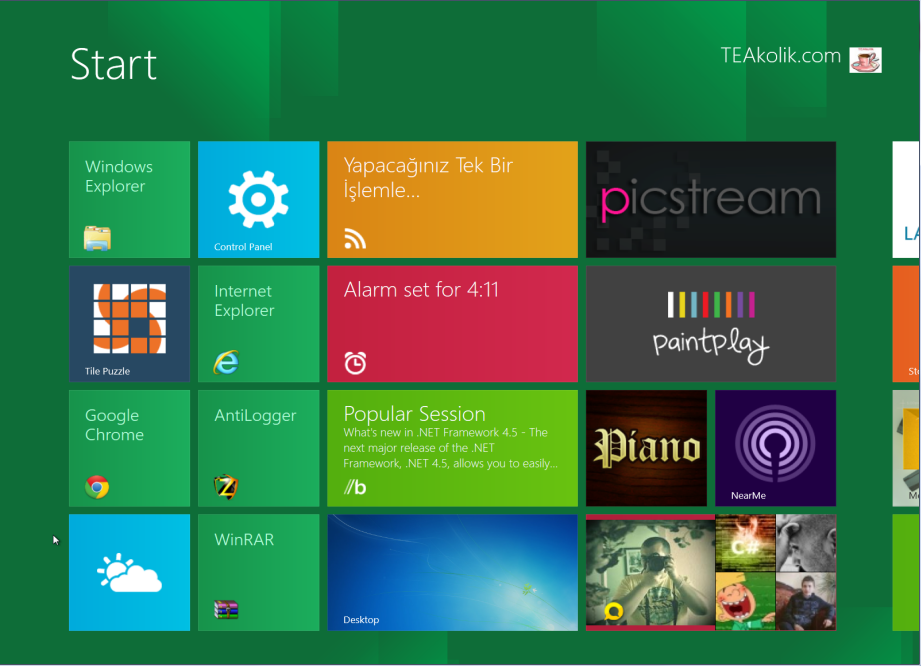This screenshot has width=921, height=666.
Task: Open the Google Chrome tile
Action: 129,448
